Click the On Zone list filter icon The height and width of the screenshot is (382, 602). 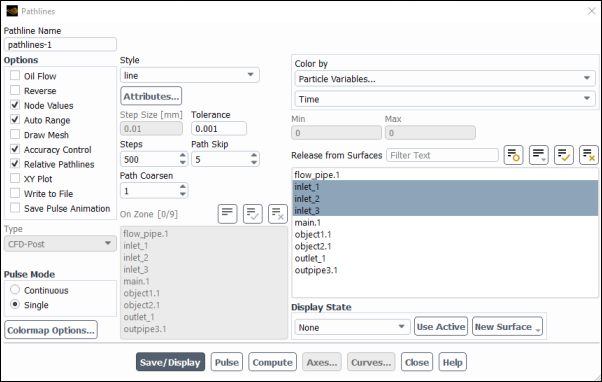[227, 214]
